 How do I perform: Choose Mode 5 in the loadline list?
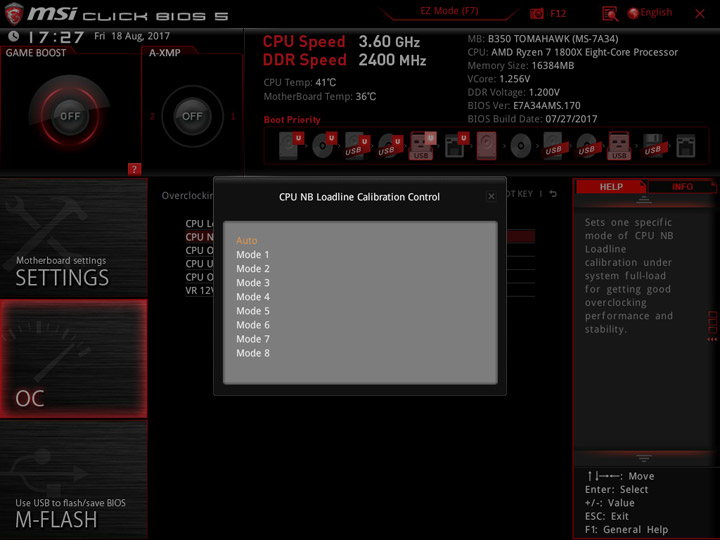click(x=253, y=311)
